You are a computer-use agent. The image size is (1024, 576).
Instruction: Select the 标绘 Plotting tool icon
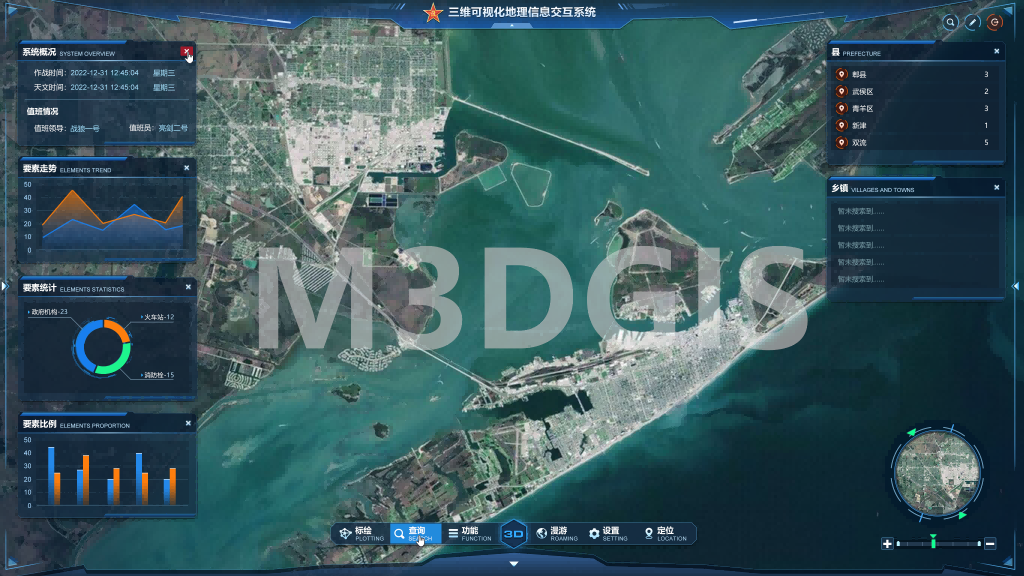pyautogui.click(x=344, y=535)
